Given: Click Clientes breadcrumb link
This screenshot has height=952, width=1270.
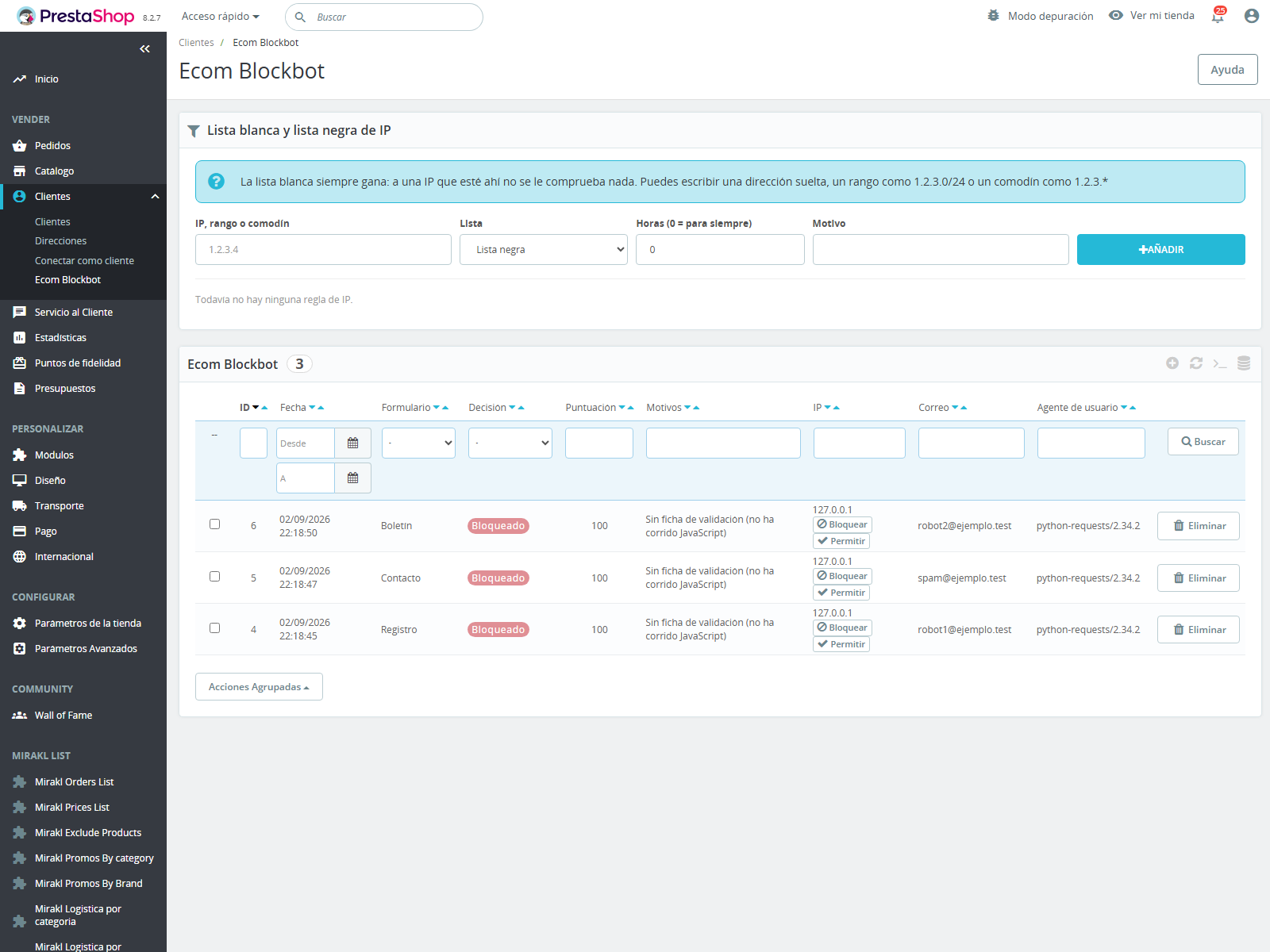Looking at the screenshot, I should click(196, 43).
